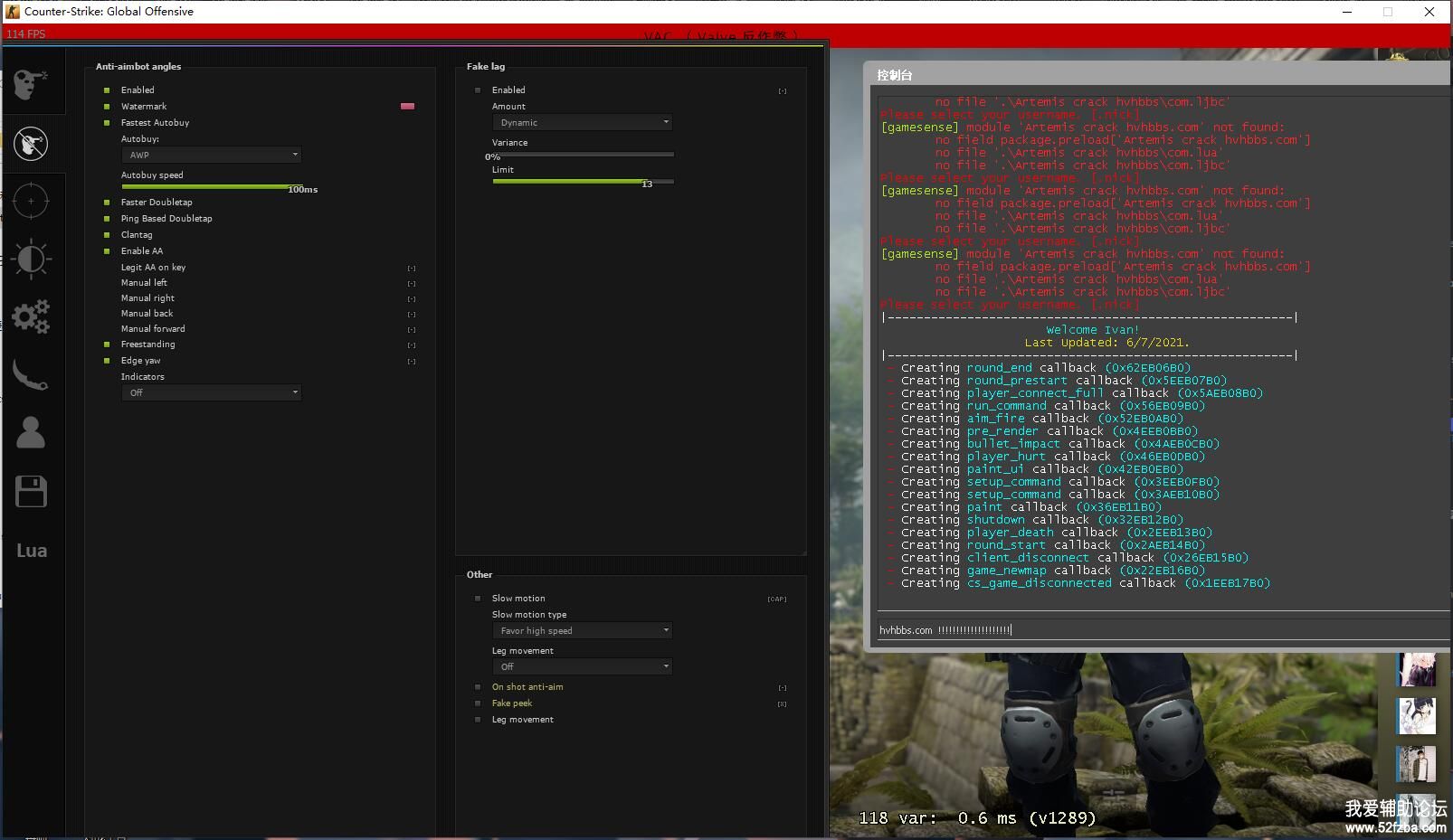Enable On shot anti-aim checkbox
The height and width of the screenshot is (840, 1453).
(x=478, y=687)
